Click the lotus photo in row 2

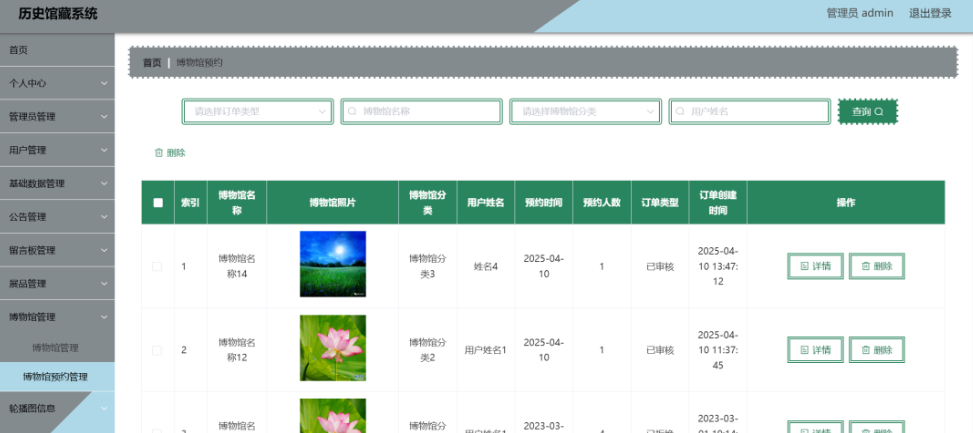coord(333,348)
